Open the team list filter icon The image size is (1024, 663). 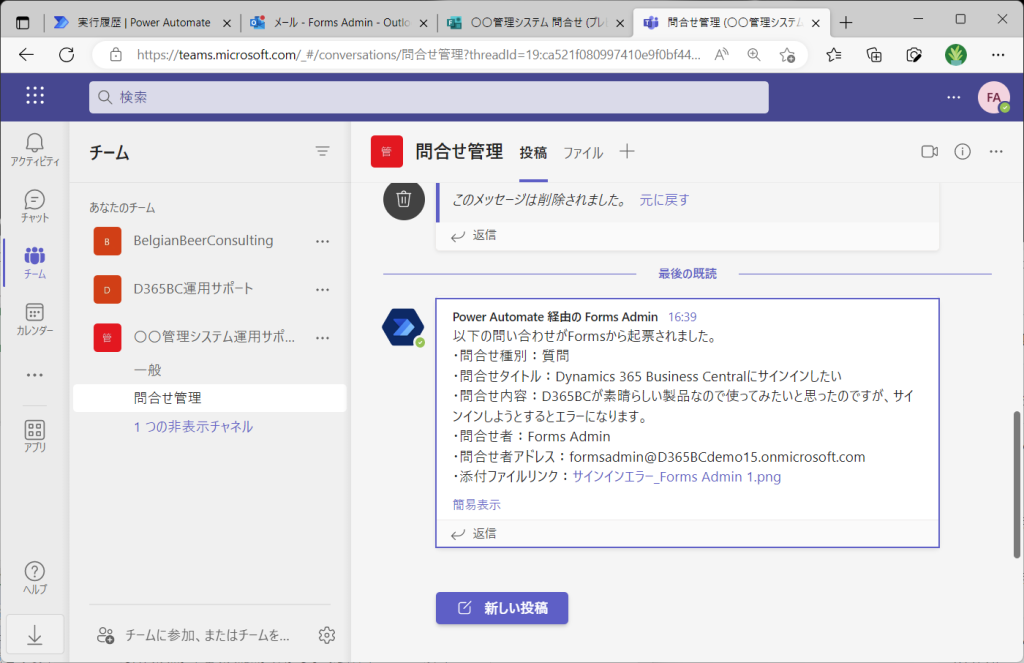point(322,152)
